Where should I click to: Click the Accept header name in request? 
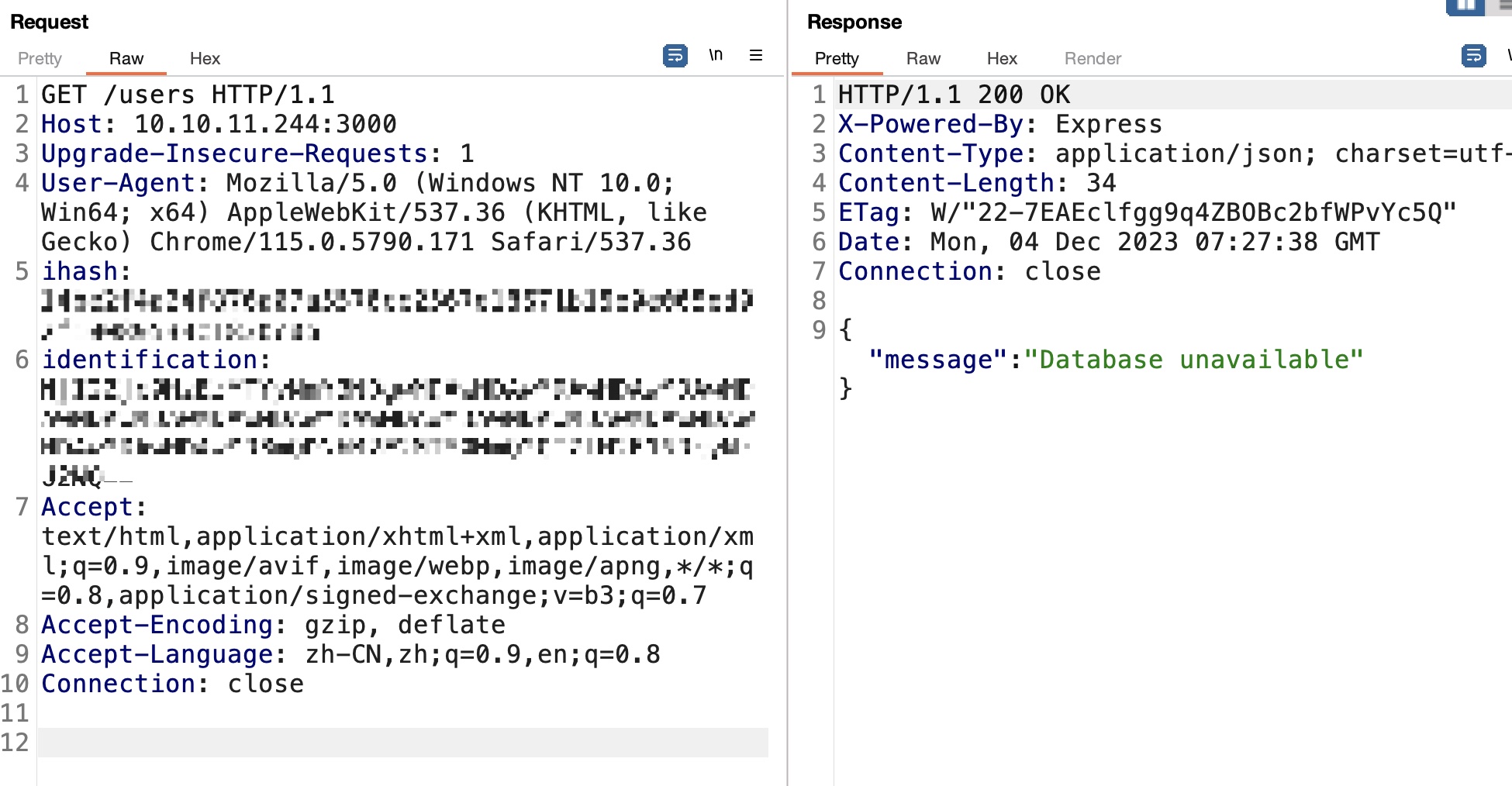(87, 507)
